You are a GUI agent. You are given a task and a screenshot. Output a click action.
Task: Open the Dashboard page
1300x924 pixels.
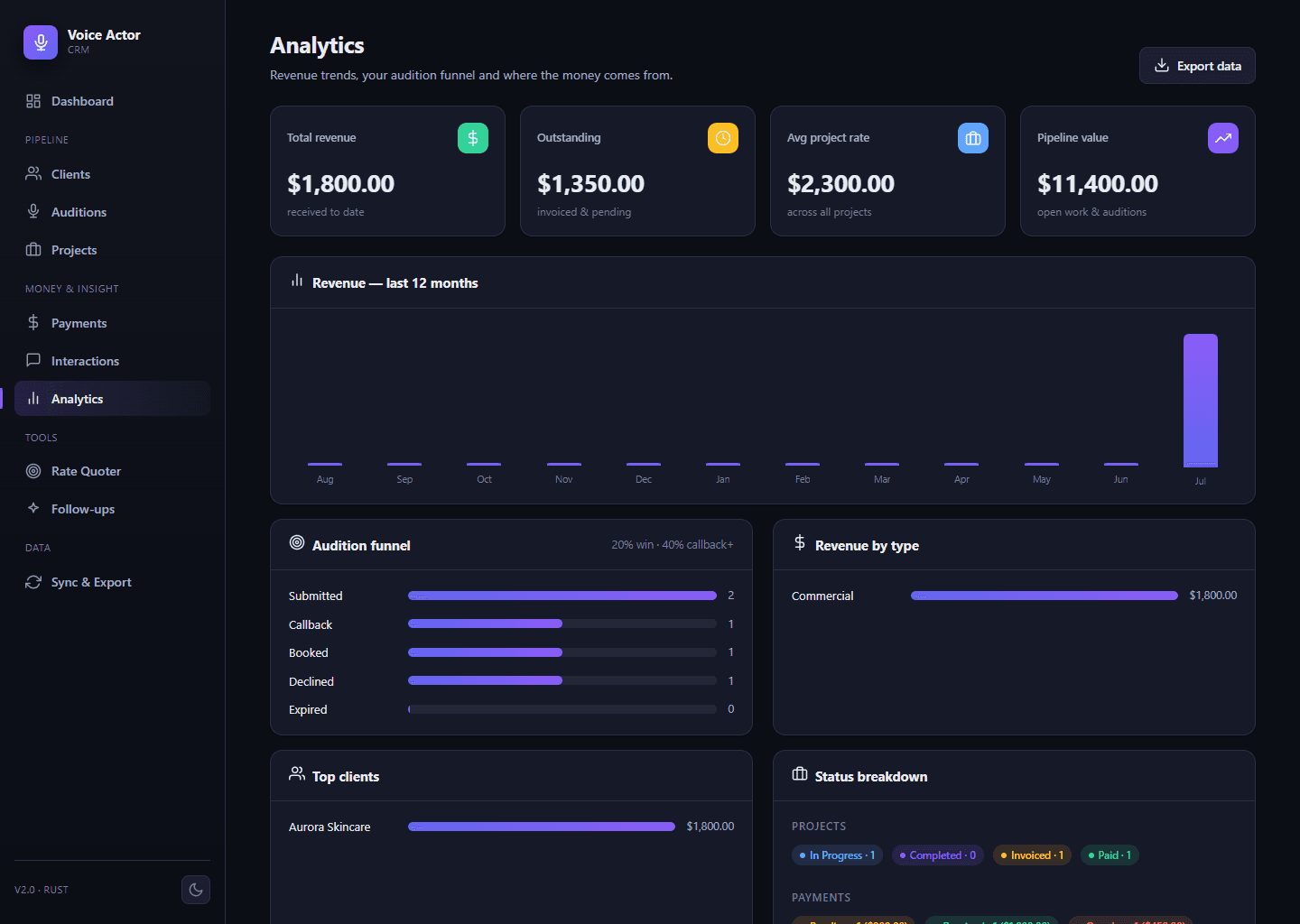tap(112, 101)
